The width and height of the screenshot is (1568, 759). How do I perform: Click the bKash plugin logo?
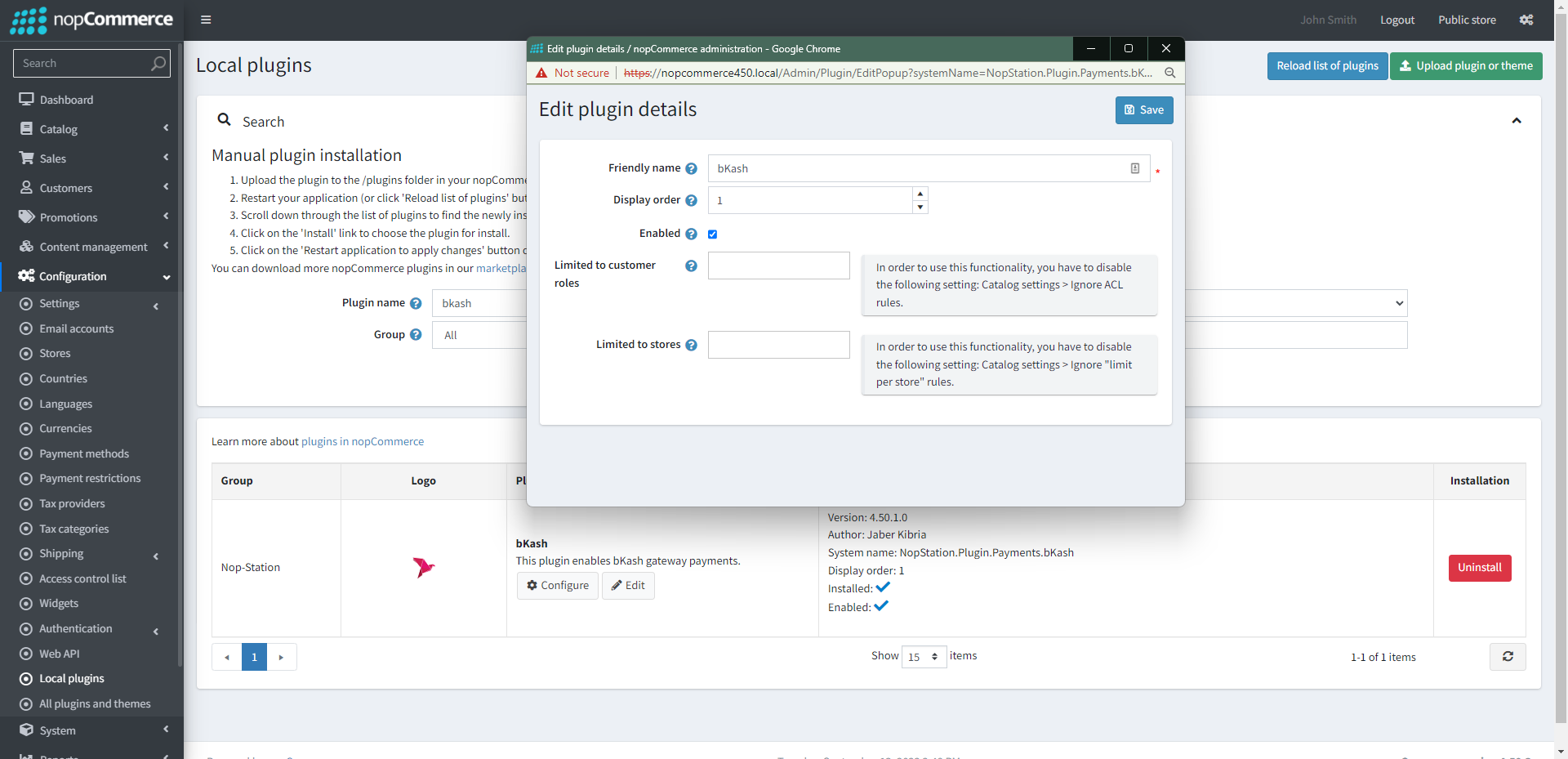424,567
